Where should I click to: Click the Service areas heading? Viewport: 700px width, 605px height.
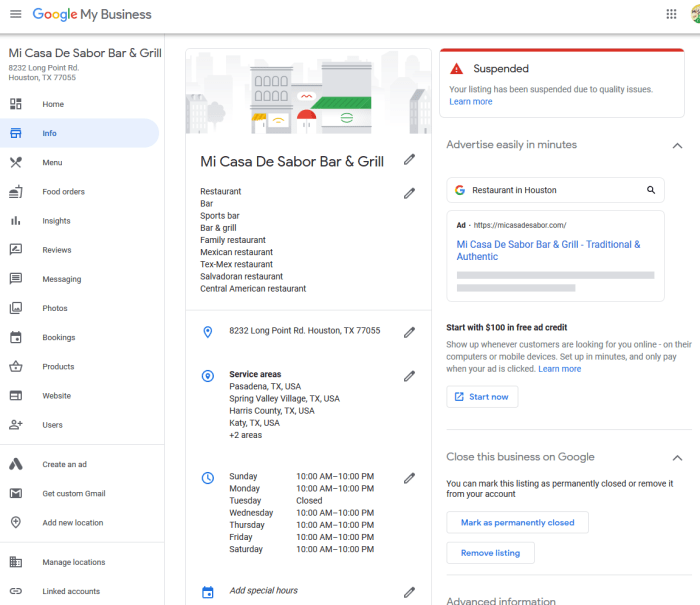point(255,374)
